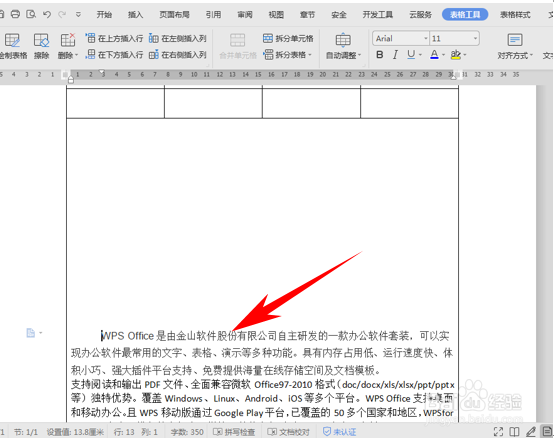Toggle italic formatting
Screen dimensions: 554x439
395,55
